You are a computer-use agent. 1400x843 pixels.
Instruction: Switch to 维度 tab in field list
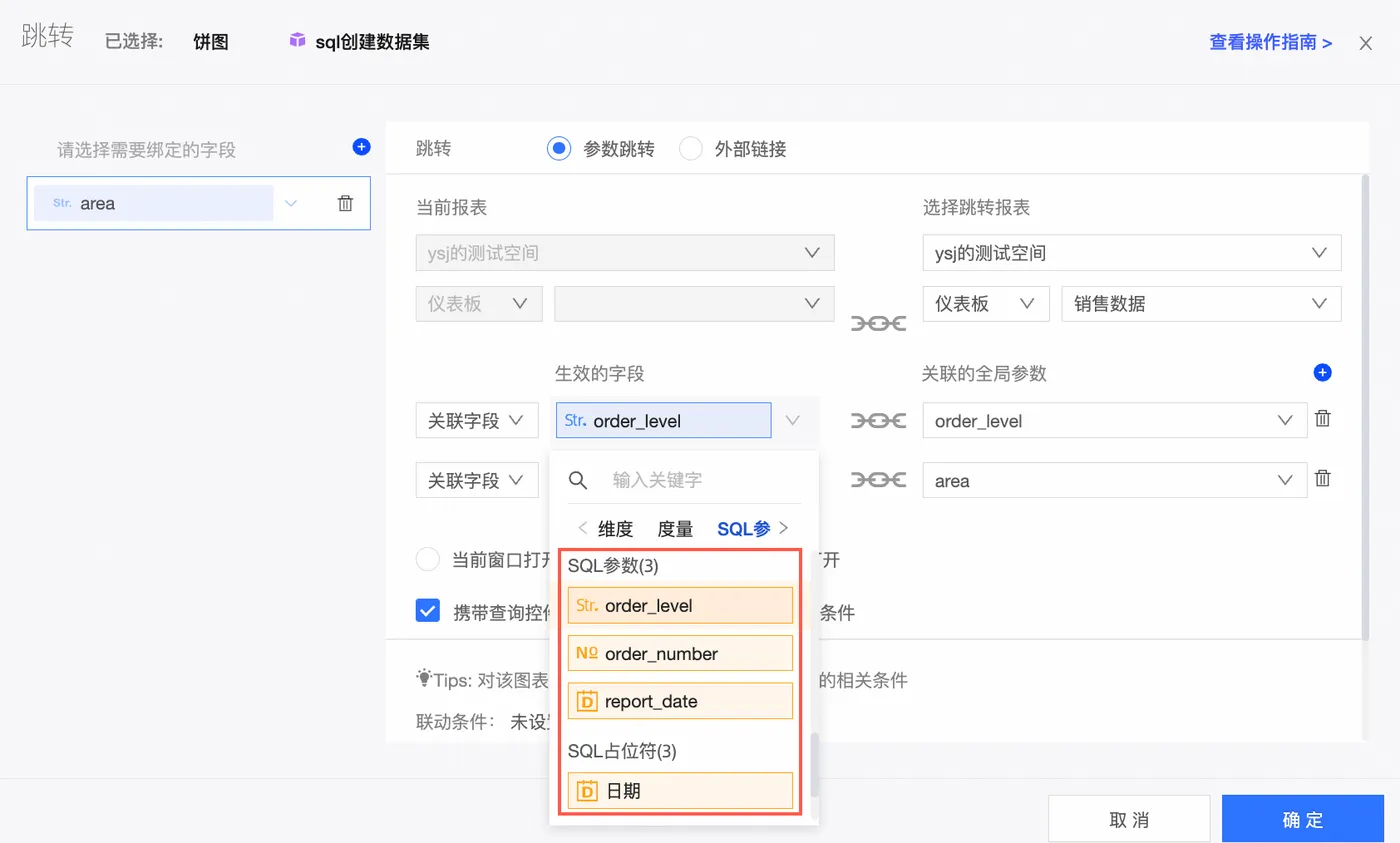[x=616, y=529]
